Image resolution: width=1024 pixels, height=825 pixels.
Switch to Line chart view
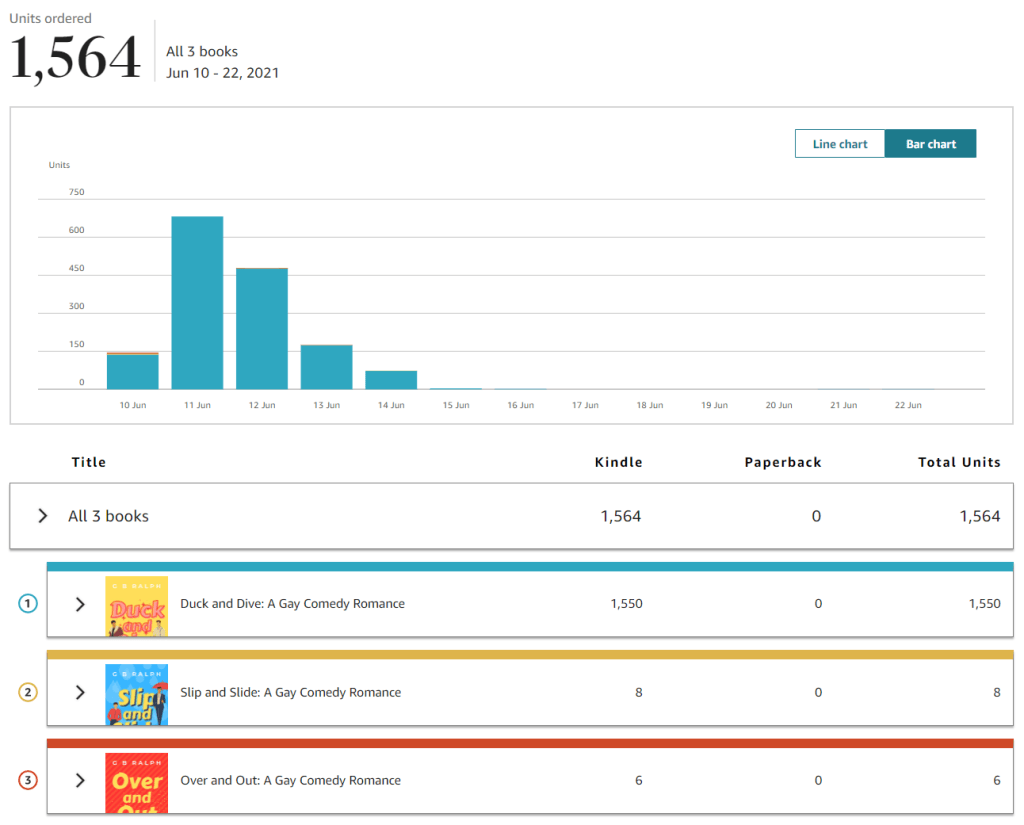(840, 144)
